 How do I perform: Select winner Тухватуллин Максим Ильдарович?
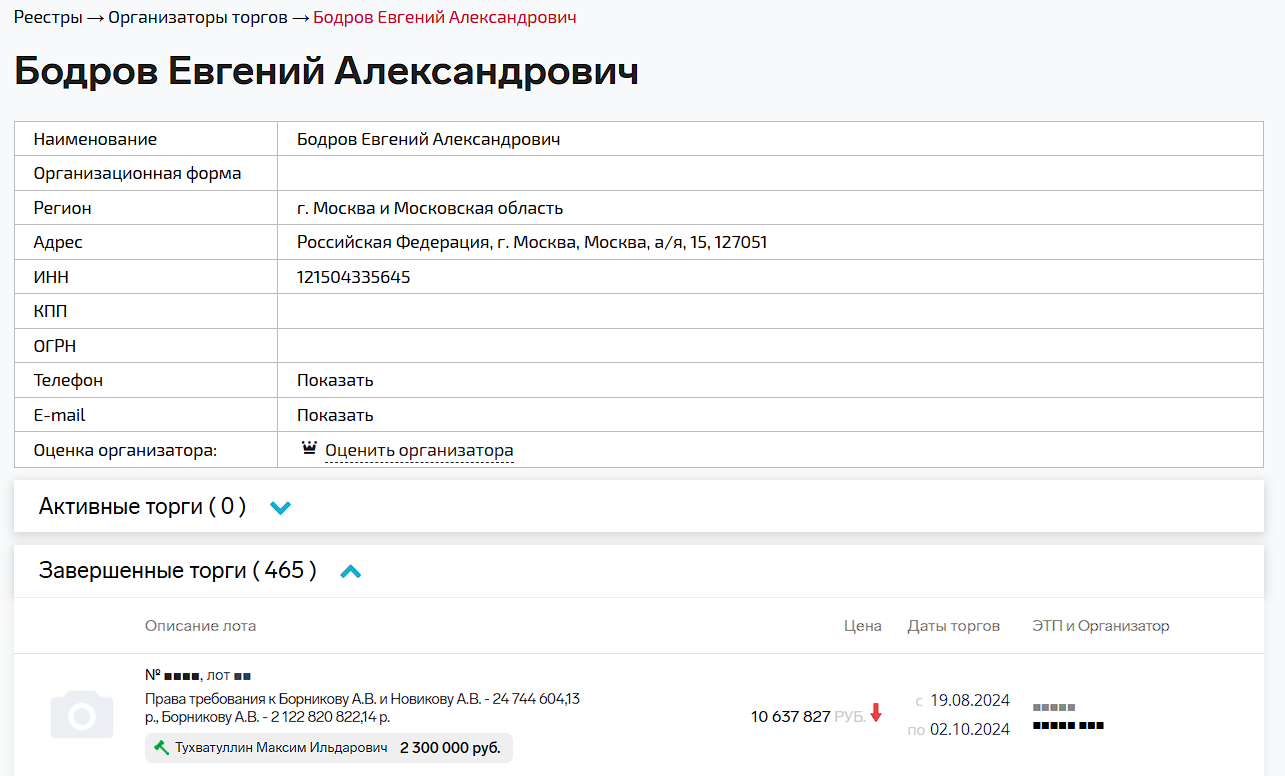[281, 747]
